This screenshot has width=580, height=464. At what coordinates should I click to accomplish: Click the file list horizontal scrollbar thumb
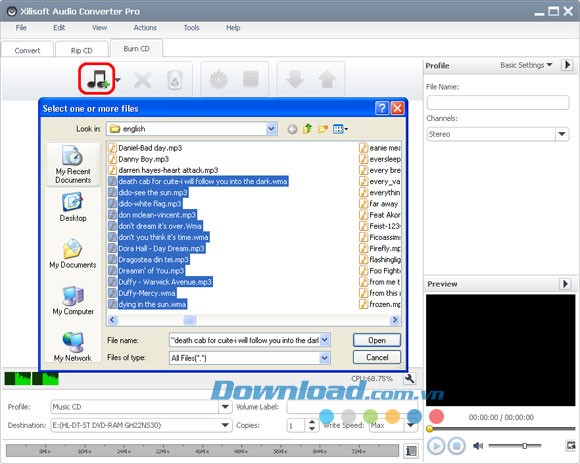click(x=190, y=320)
